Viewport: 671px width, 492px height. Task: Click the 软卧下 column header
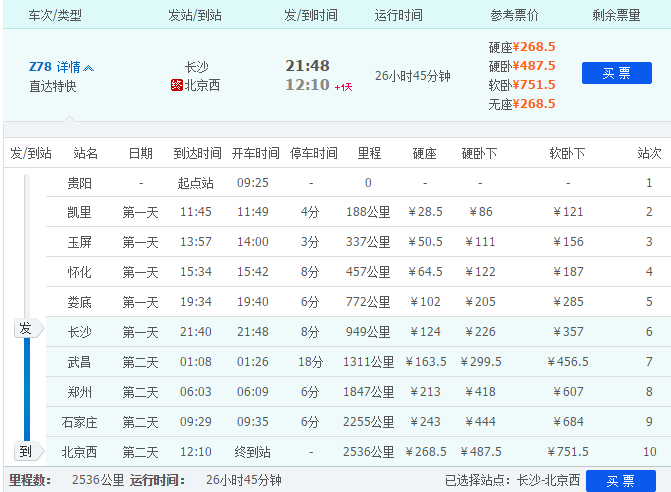pos(567,153)
